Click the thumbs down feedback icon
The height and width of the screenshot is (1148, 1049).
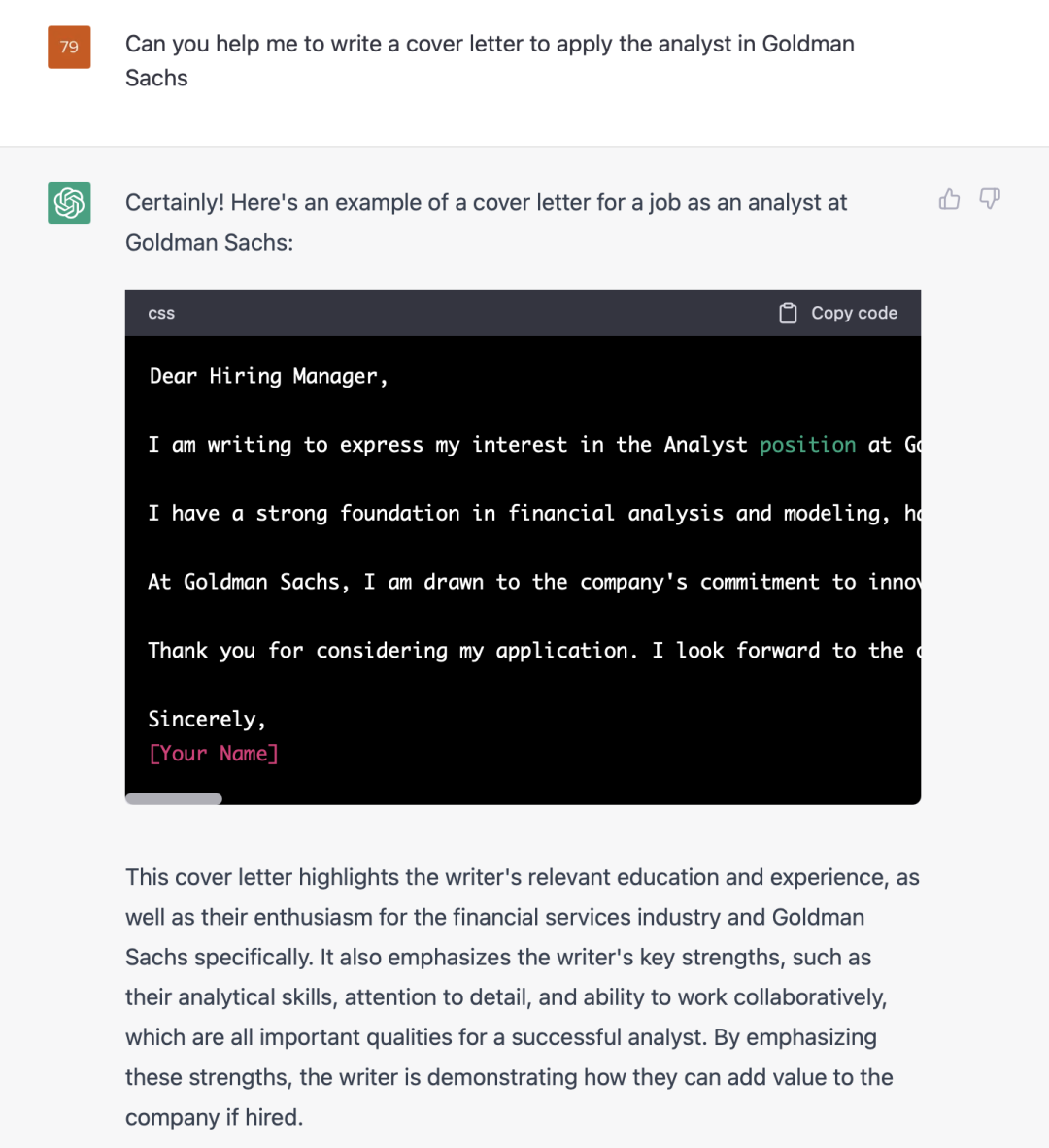click(x=990, y=199)
